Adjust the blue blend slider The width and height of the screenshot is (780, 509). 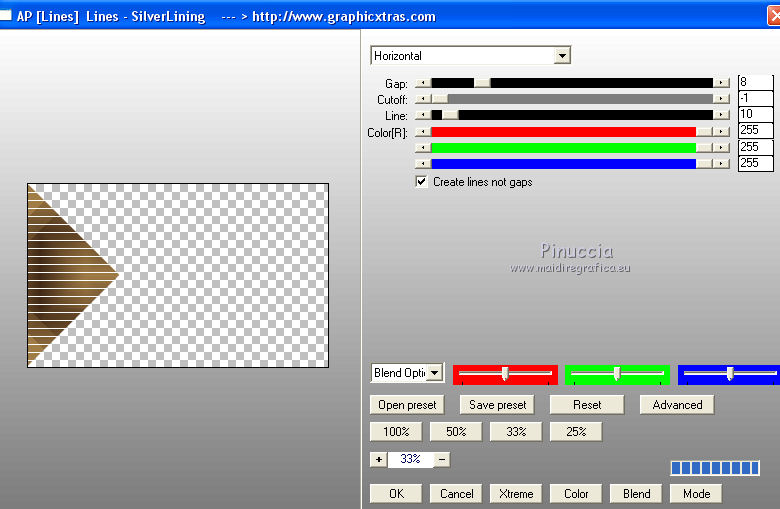coord(729,374)
